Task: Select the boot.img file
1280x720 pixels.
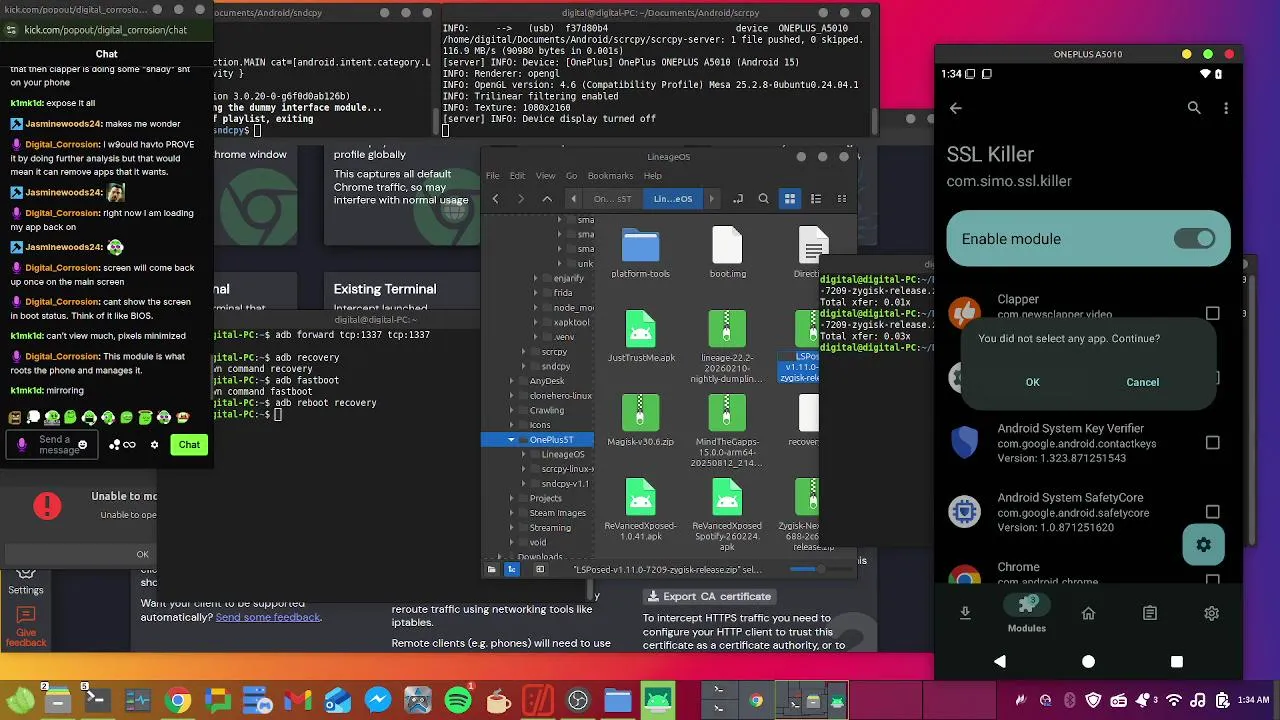Action: (x=727, y=253)
